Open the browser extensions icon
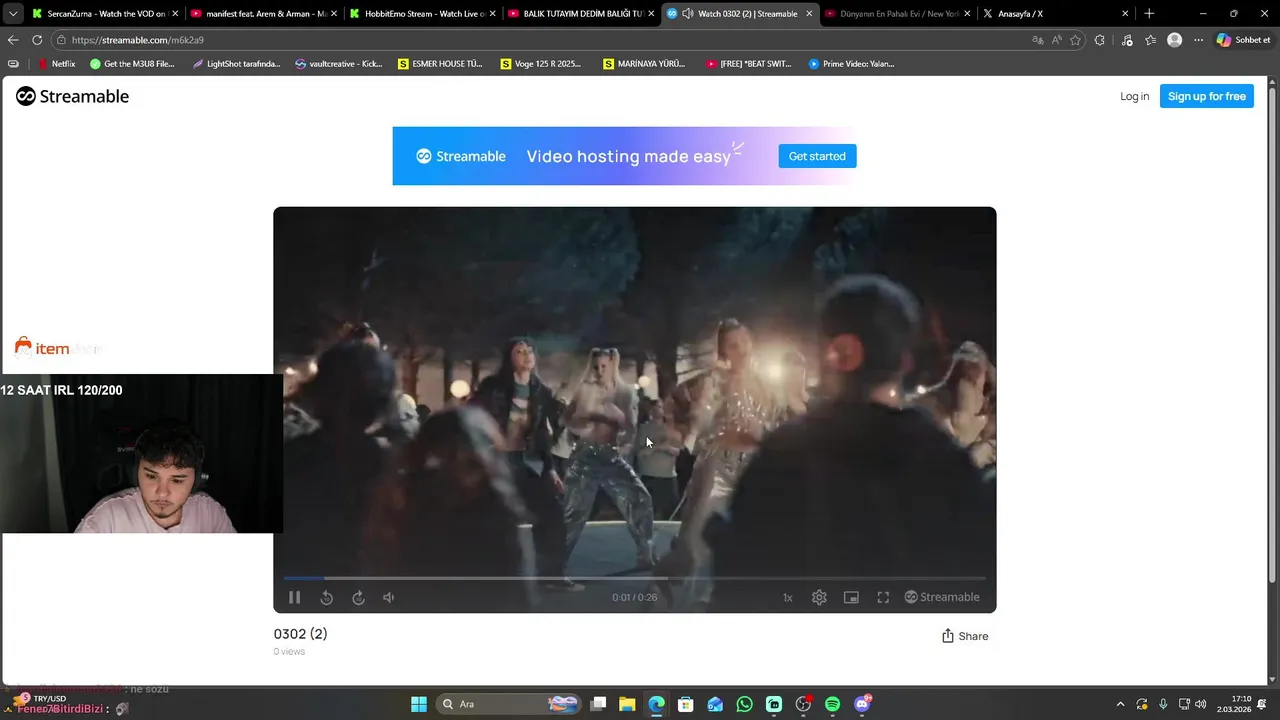1280x720 pixels. click(x=1100, y=40)
